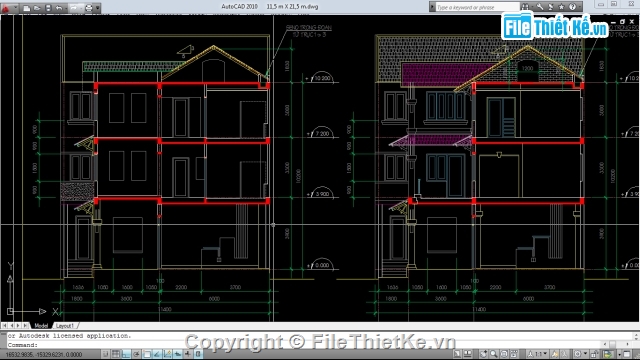Open the Favorites star panel
Image resolution: width=640 pixels, height=360 pixels.
click(562, 7)
